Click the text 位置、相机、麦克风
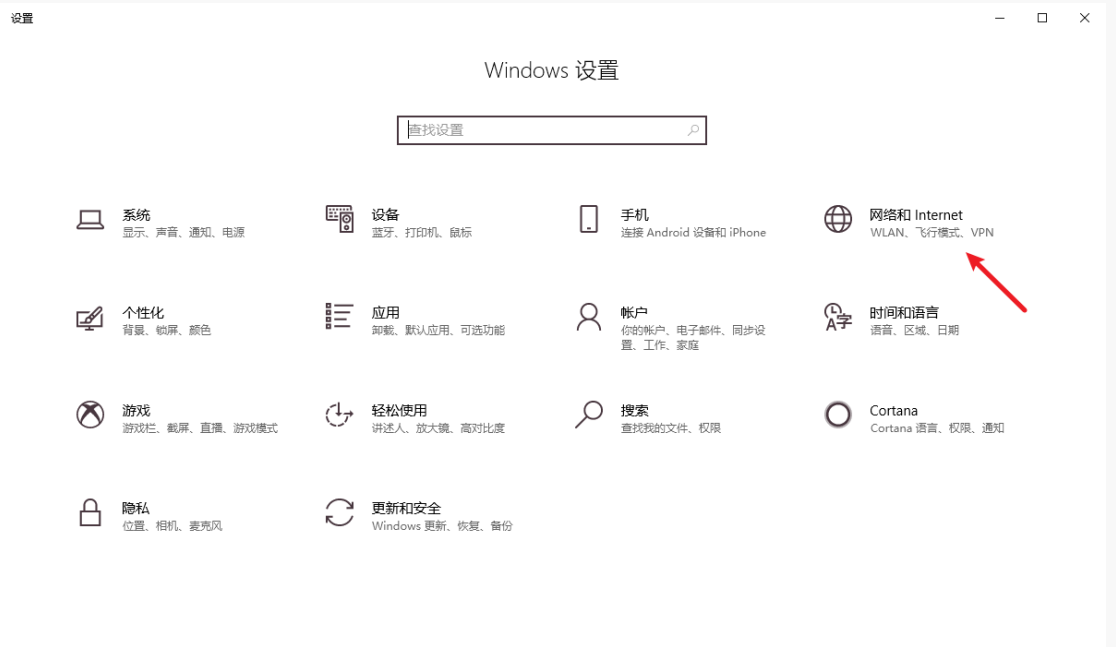The width and height of the screenshot is (1116, 647). [172, 526]
